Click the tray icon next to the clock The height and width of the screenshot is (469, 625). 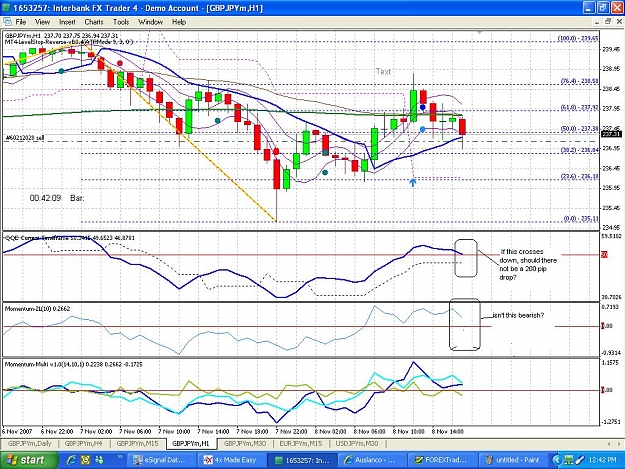(x=580, y=460)
